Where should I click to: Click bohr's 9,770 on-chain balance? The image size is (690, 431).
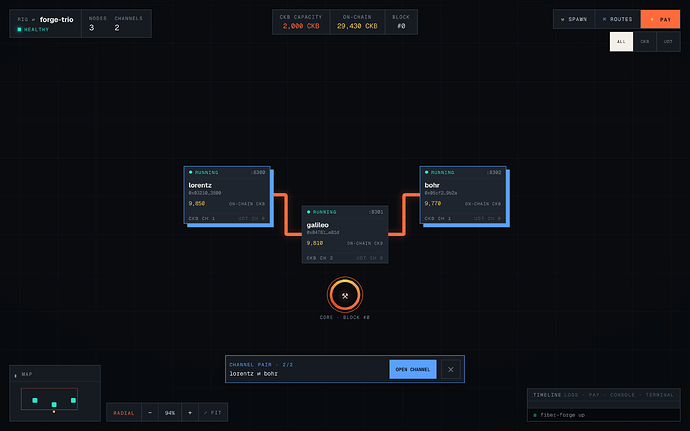pyautogui.click(x=433, y=203)
